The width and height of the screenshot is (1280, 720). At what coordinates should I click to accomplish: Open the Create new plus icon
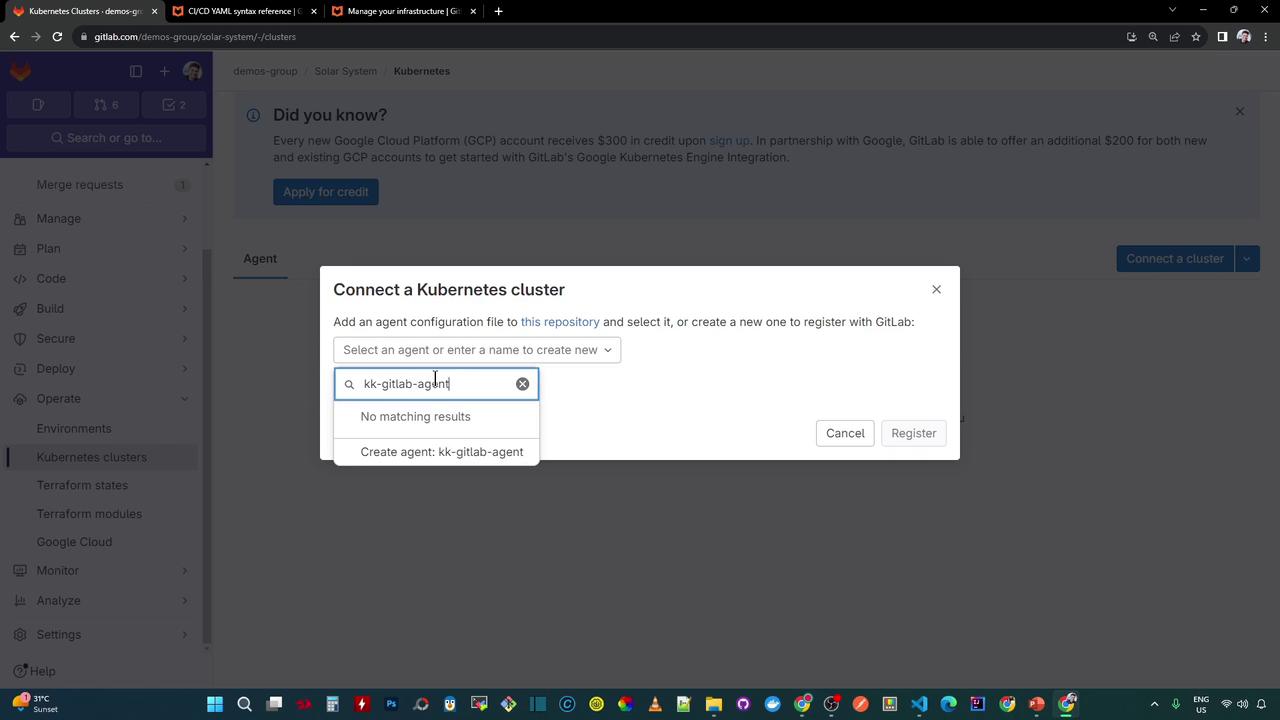[x=164, y=71]
